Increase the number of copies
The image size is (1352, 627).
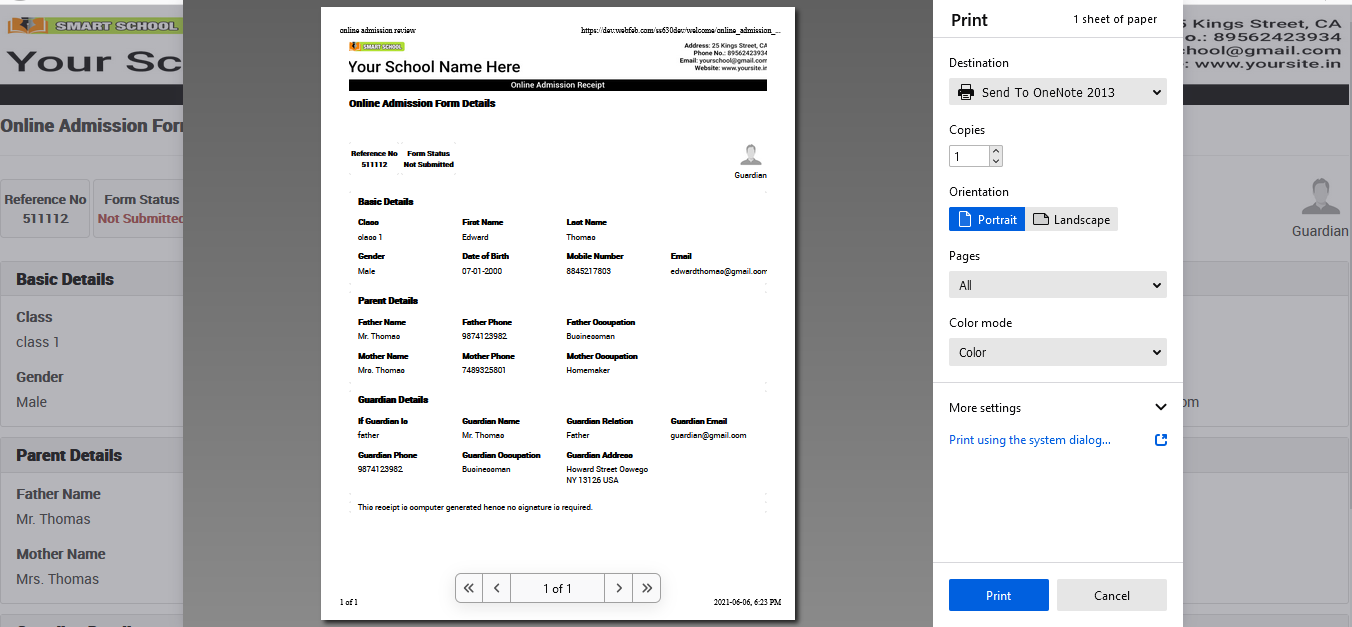(x=995, y=152)
